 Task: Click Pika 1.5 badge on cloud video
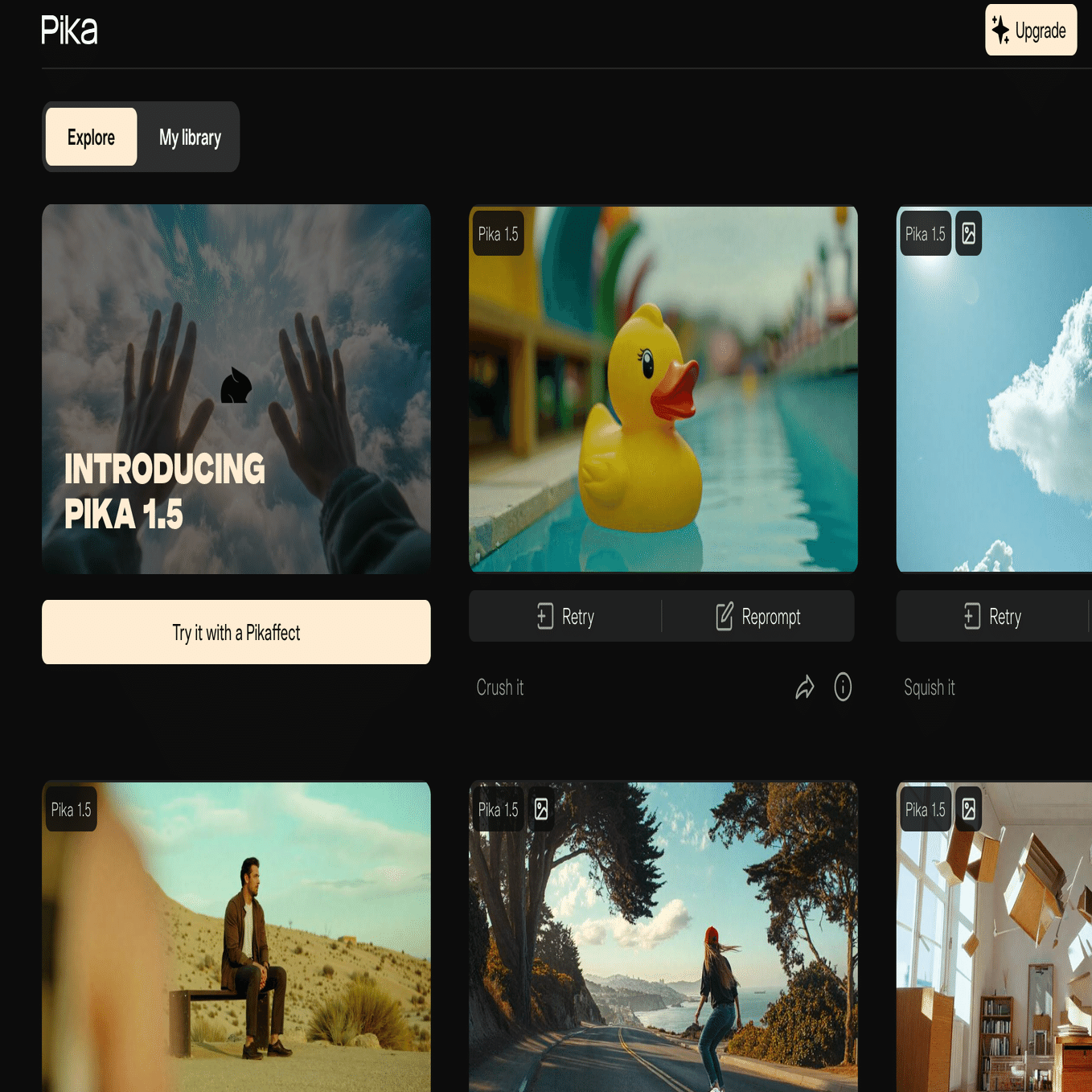[x=926, y=234]
